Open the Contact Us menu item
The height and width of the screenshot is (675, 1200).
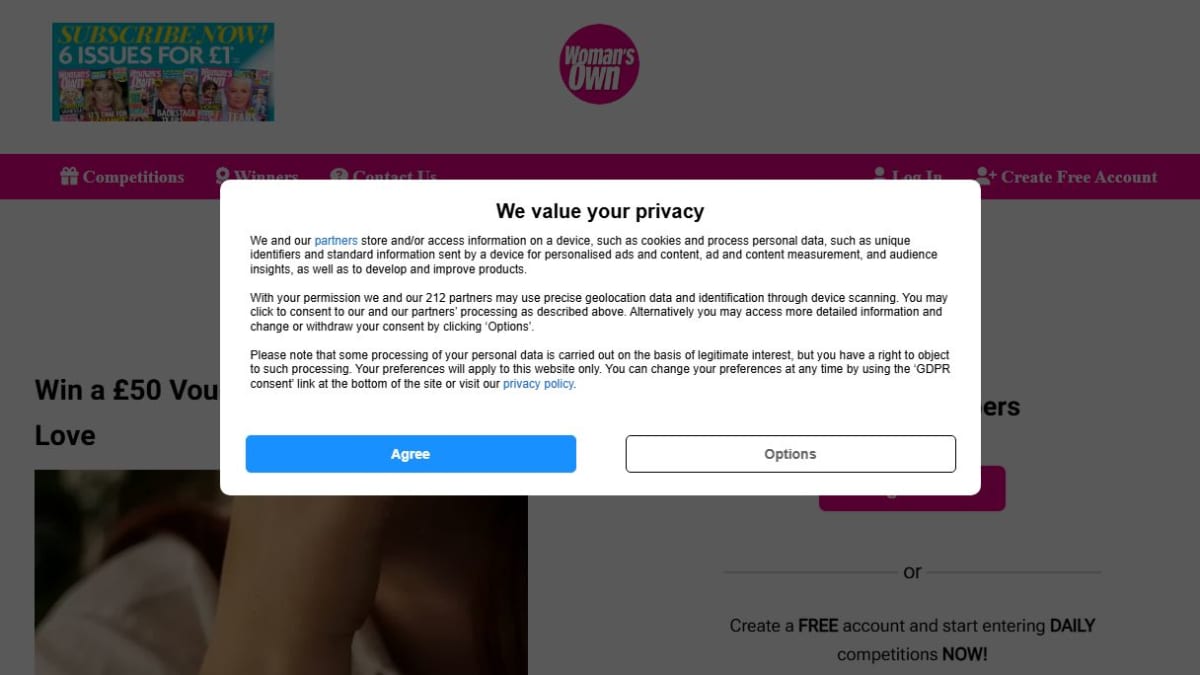[x=394, y=175]
